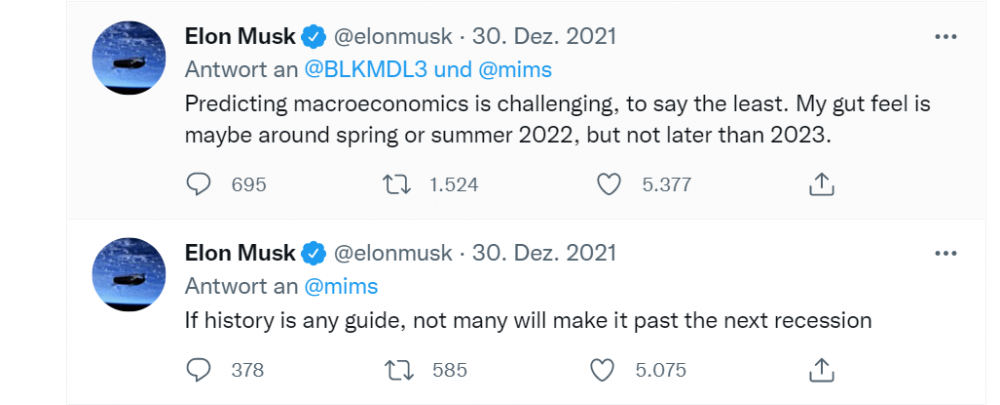
Task: Open the first tweet's date link
Action: (545, 37)
